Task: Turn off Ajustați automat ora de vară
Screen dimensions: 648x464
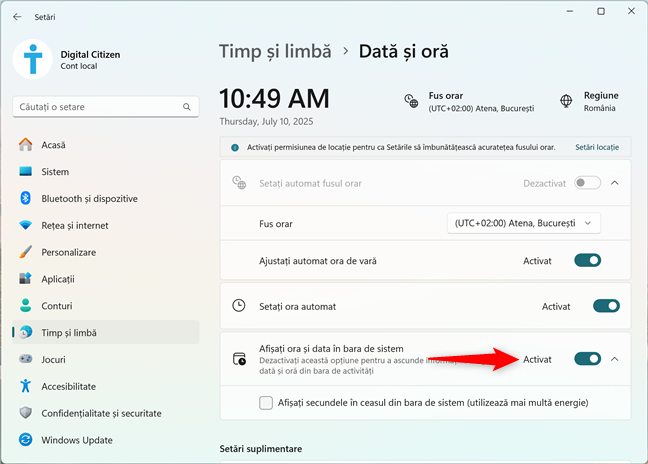Action: (587, 260)
